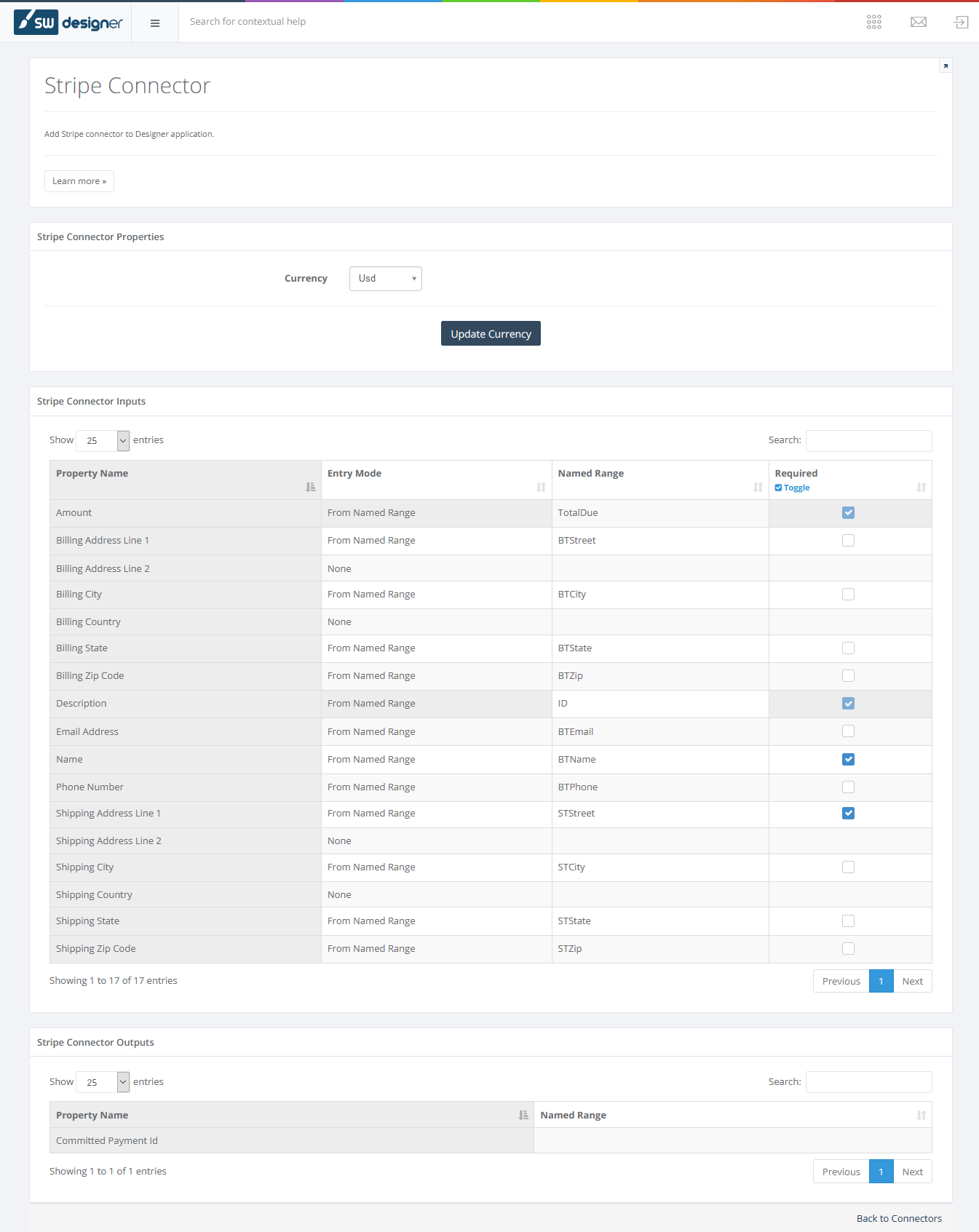Click the BTName named range cell

point(660,760)
